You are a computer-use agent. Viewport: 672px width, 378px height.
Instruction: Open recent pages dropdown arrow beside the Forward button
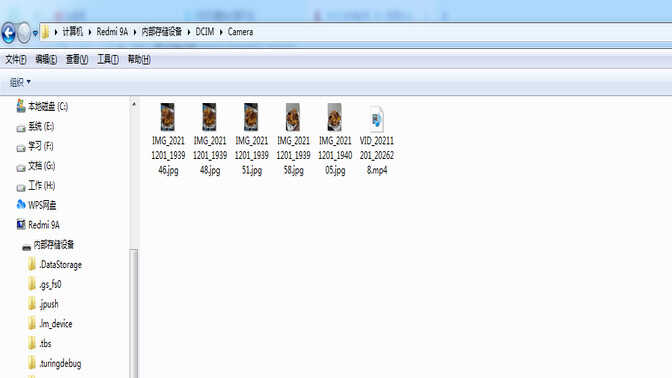tap(35, 33)
